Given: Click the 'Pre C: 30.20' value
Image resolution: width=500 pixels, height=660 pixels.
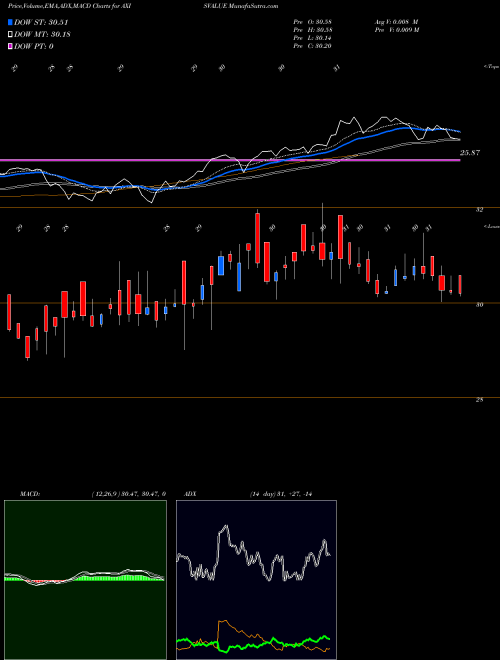Looking at the screenshot, I should click(313, 46).
